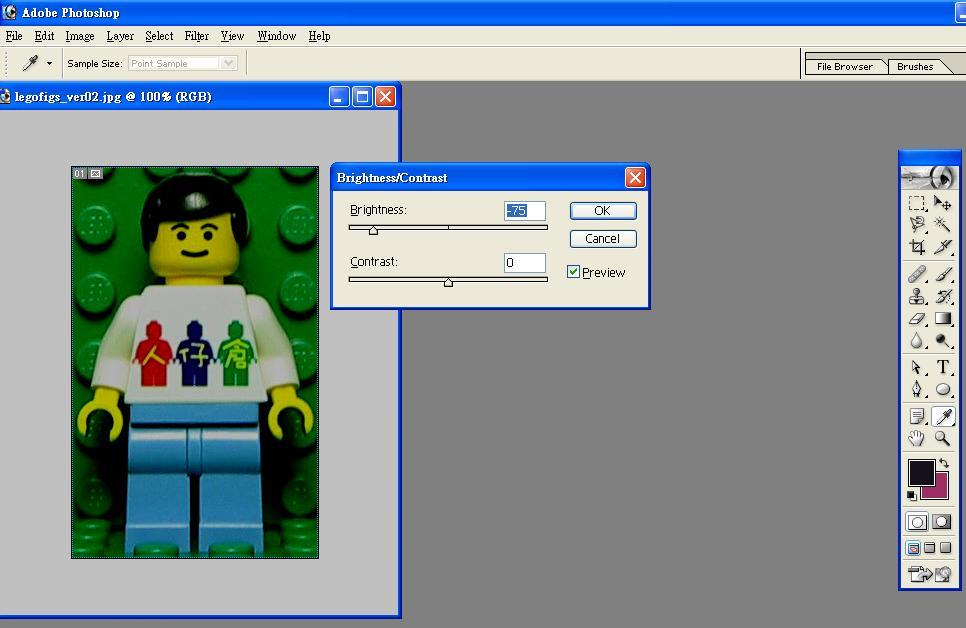Toggle the Preview checkbox
966x628 pixels.
[573, 272]
